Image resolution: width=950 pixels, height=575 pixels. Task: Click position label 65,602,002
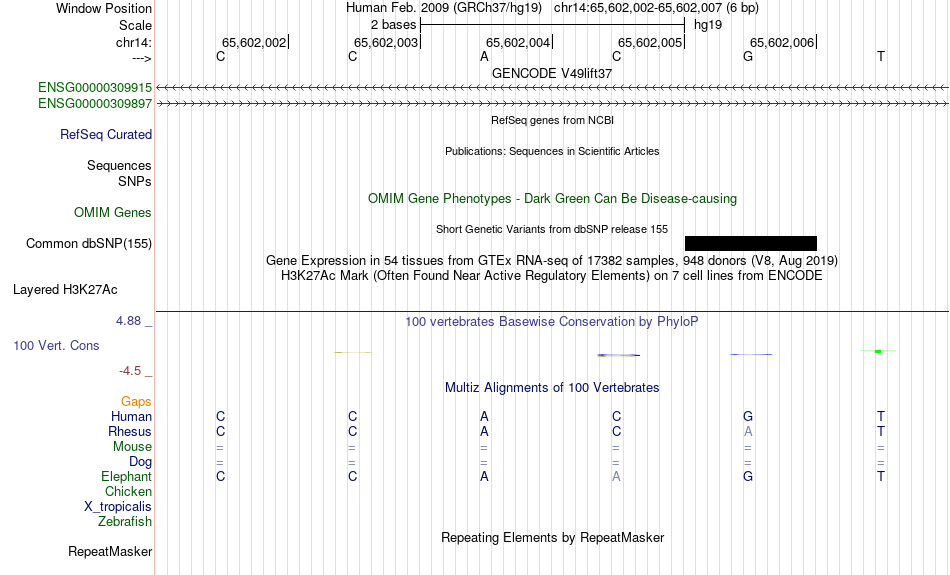pos(254,42)
